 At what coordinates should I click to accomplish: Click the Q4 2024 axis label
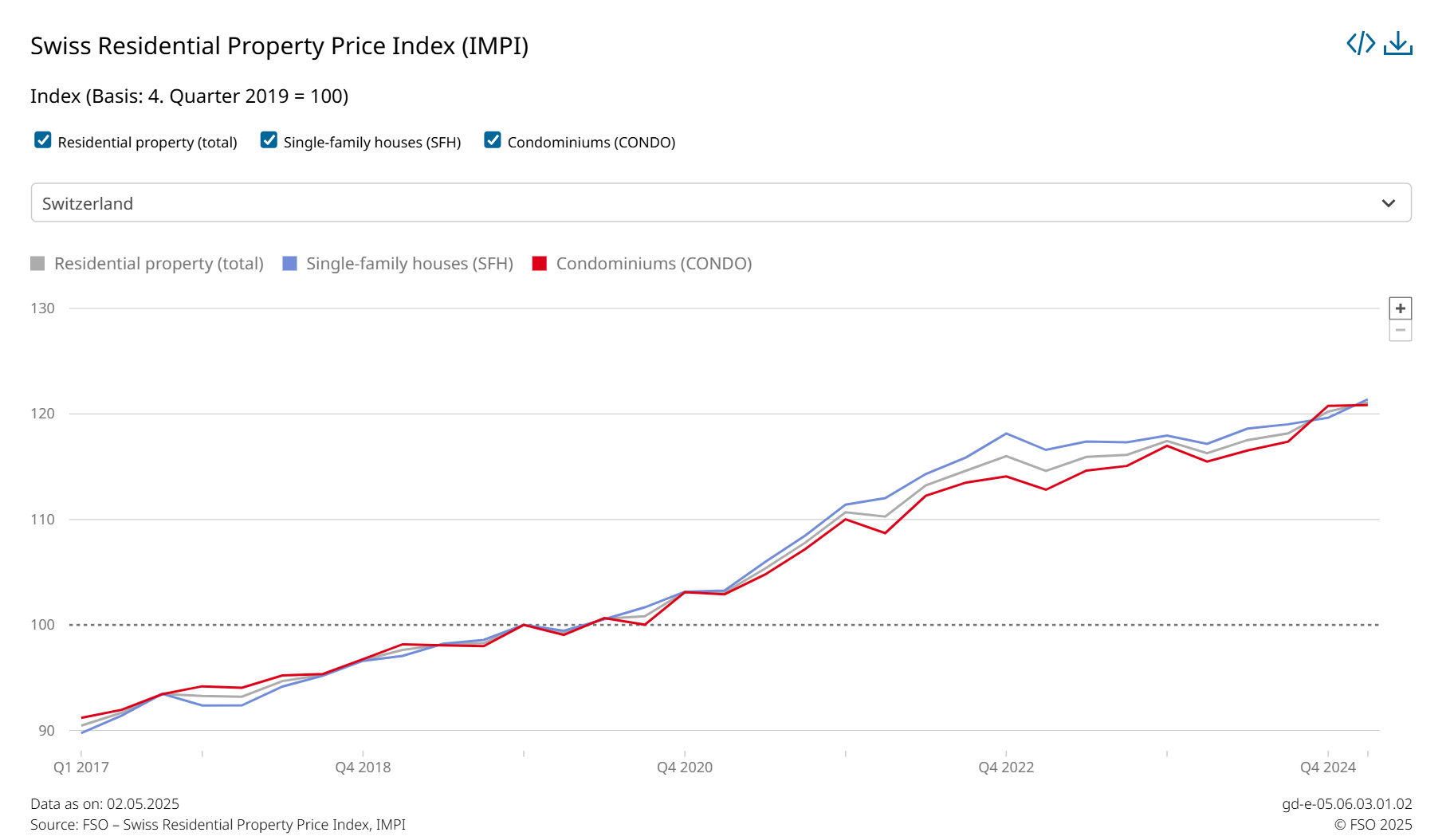(x=1327, y=767)
